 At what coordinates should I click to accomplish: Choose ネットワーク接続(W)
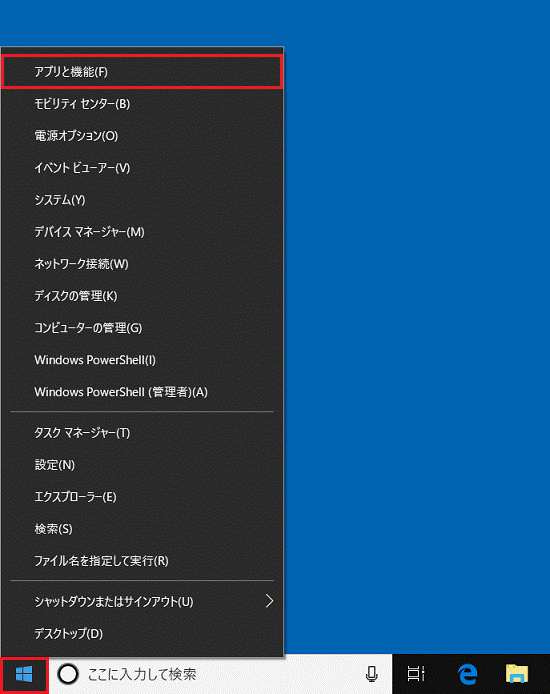[x=142, y=264]
